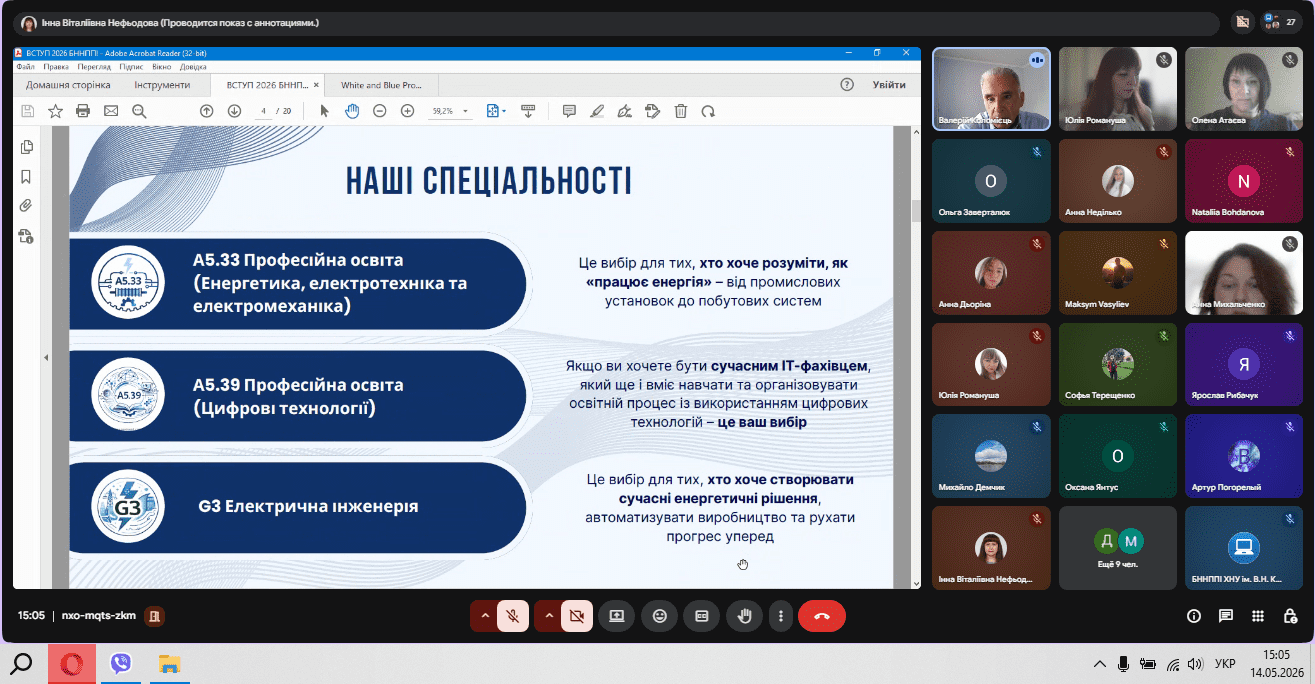Toggle the microphone mute button
The width and height of the screenshot is (1315, 684).
point(513,616)
